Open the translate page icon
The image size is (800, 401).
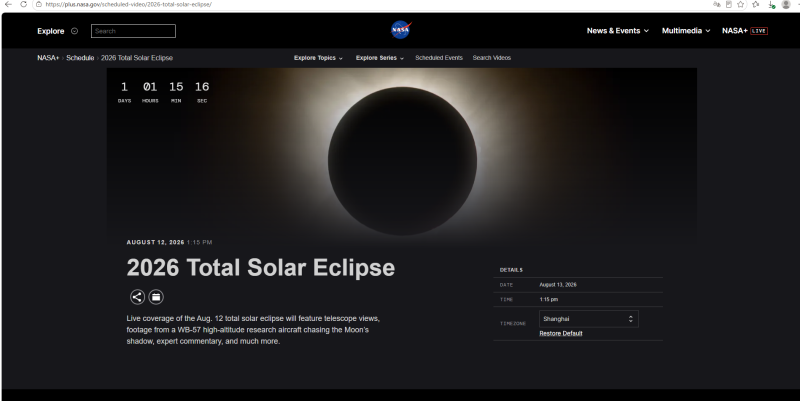pyautogui.click(x=716, y=4)
